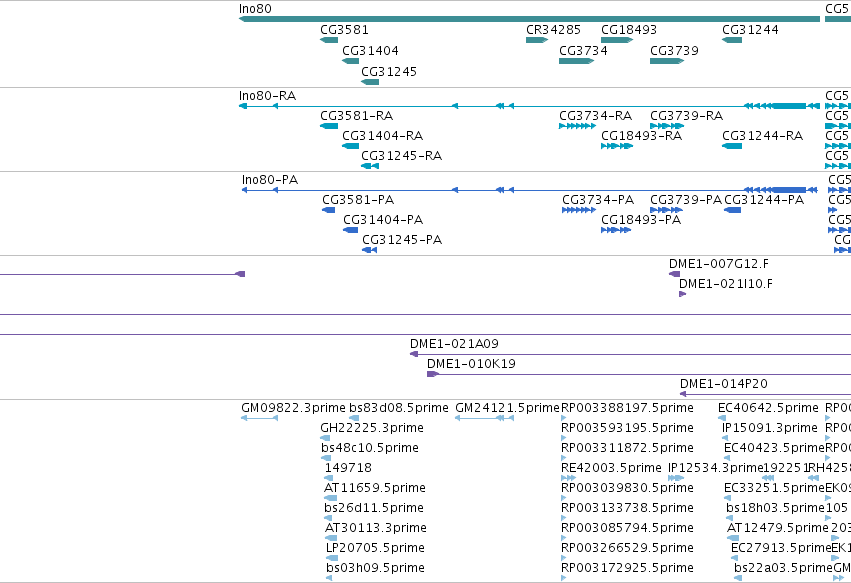Select the AT30113.3prime EST
The height and width of the screenshot is (583, 851).
[x=331, y=538]
